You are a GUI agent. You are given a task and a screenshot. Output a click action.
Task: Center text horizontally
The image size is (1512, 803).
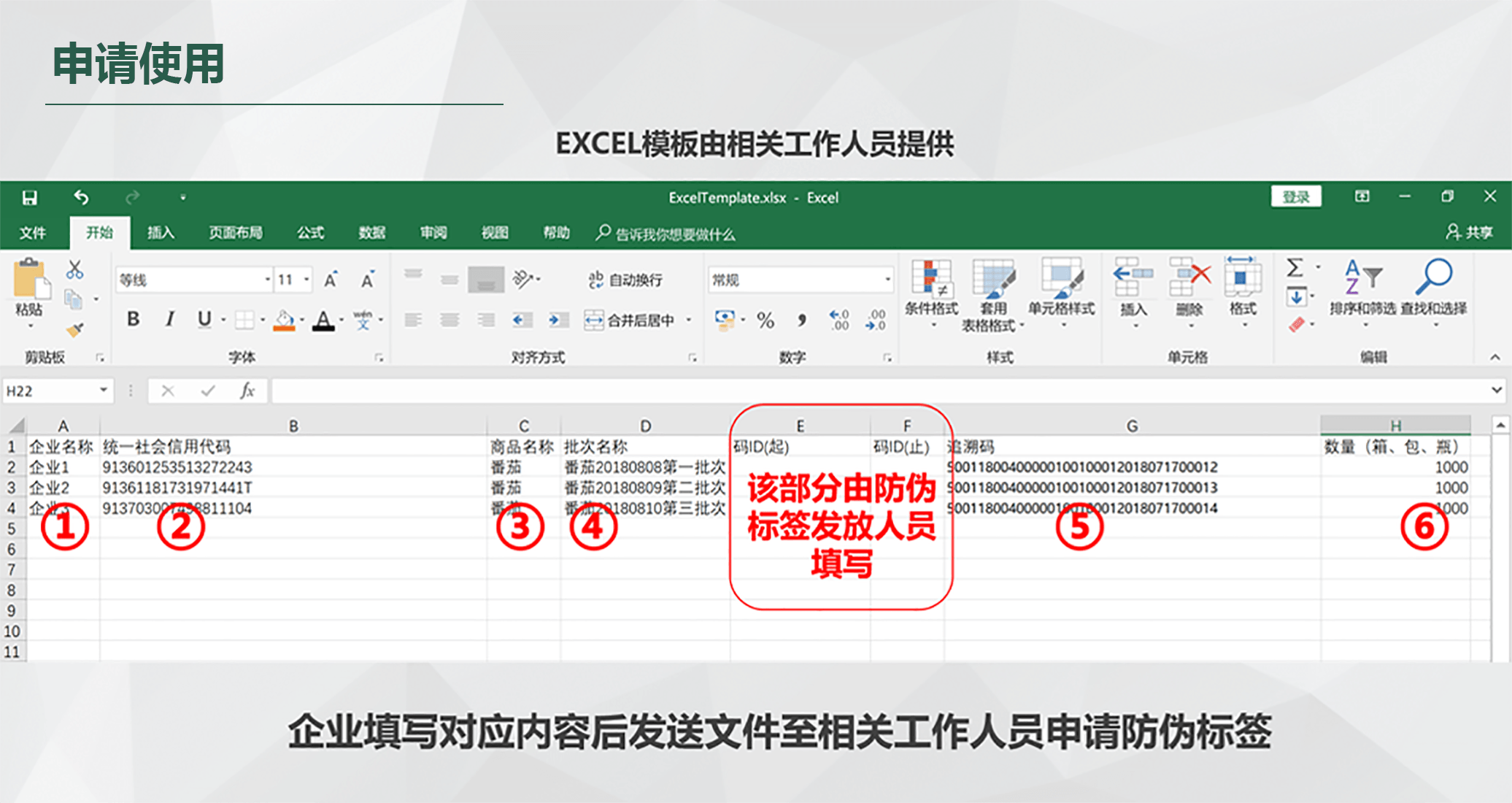(x=450, y=320)
